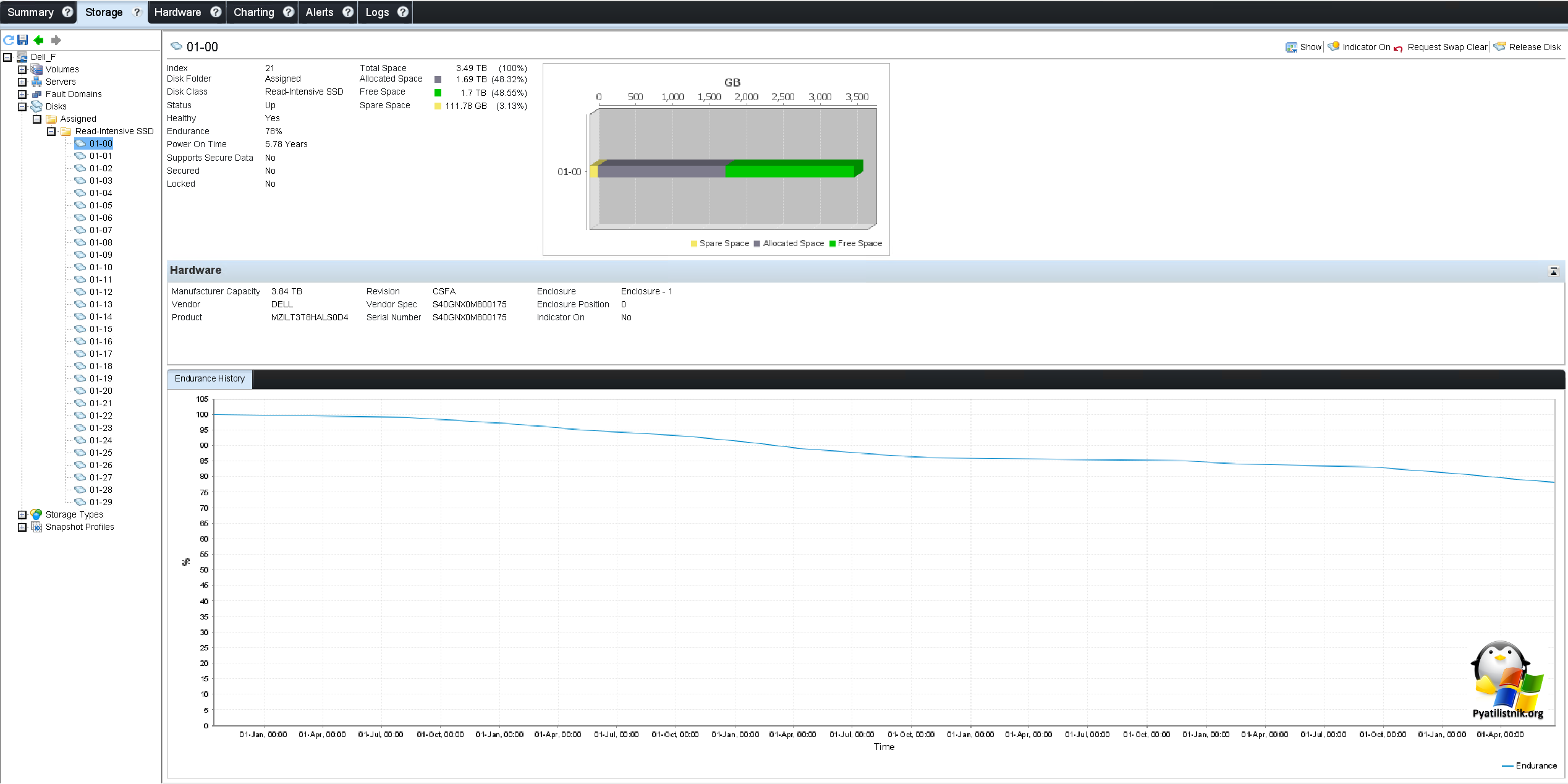Click the Dell_F storage center icon
This screenshot has width=1568, height=784.
click(x=22, y=57)
